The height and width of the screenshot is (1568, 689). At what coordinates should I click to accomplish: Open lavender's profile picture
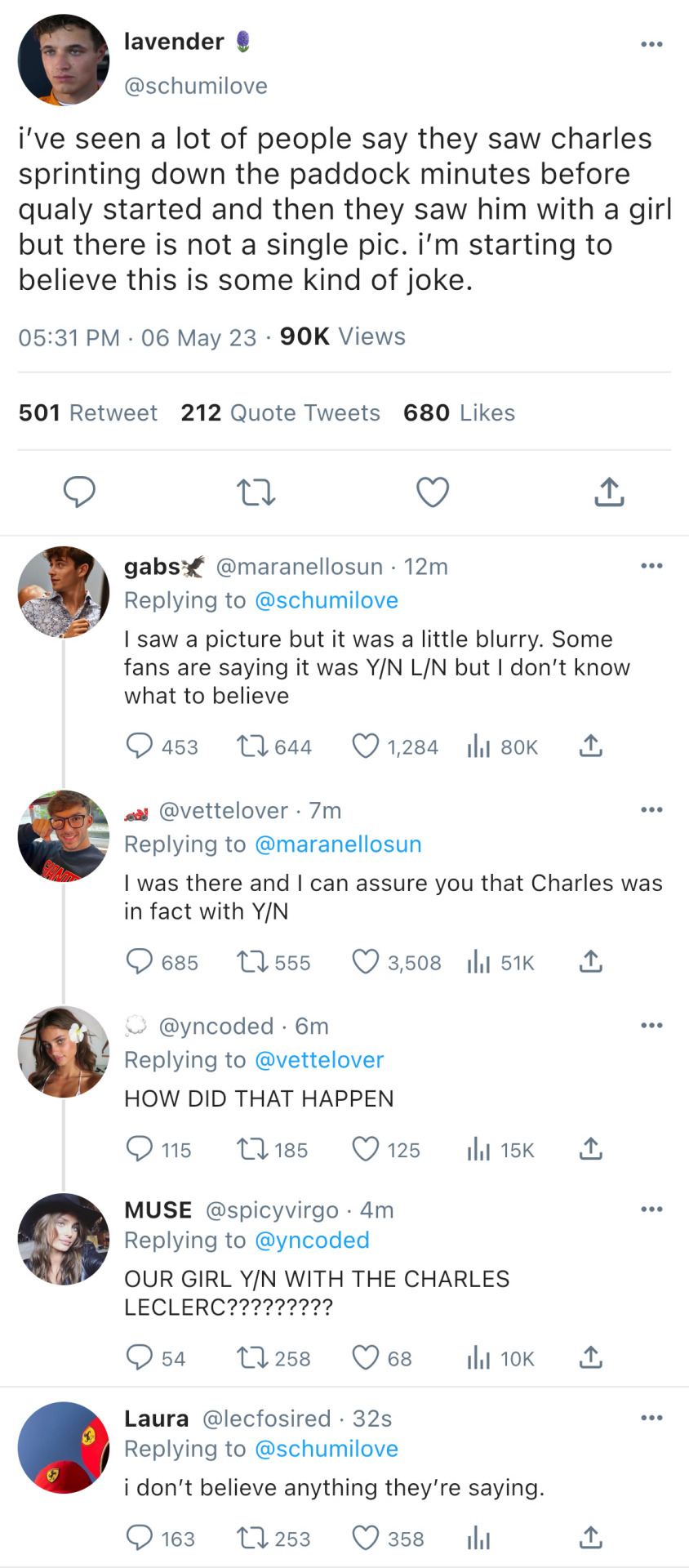(x=64, y=60)
